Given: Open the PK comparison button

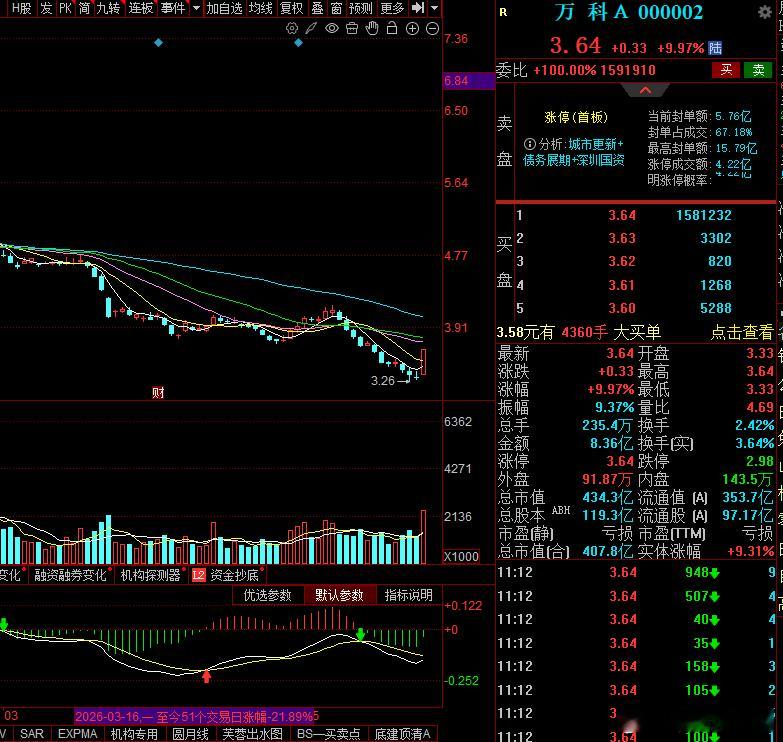Looking at the screenshot, I should [65, 7].
